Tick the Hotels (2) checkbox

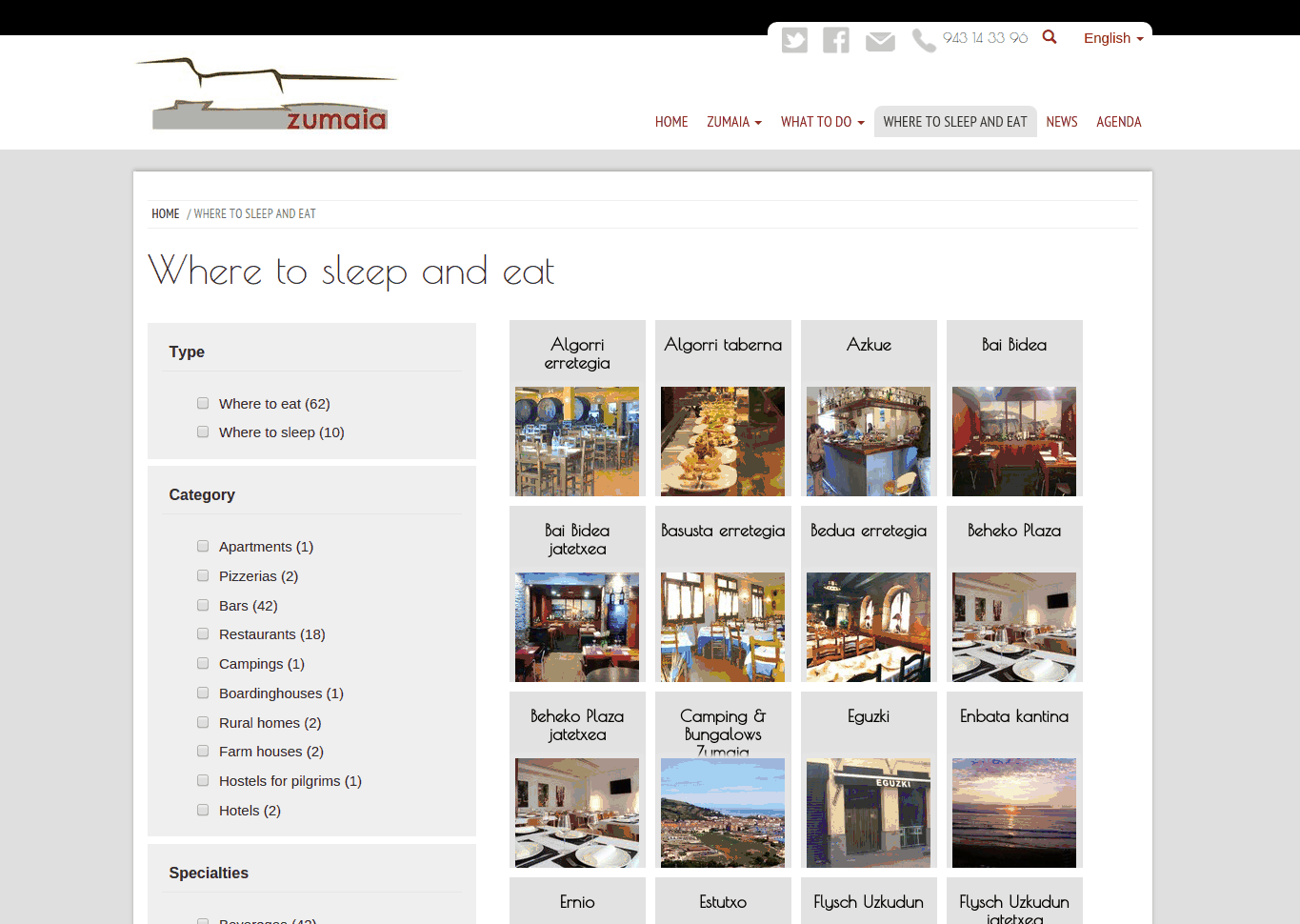pos(203,810)
